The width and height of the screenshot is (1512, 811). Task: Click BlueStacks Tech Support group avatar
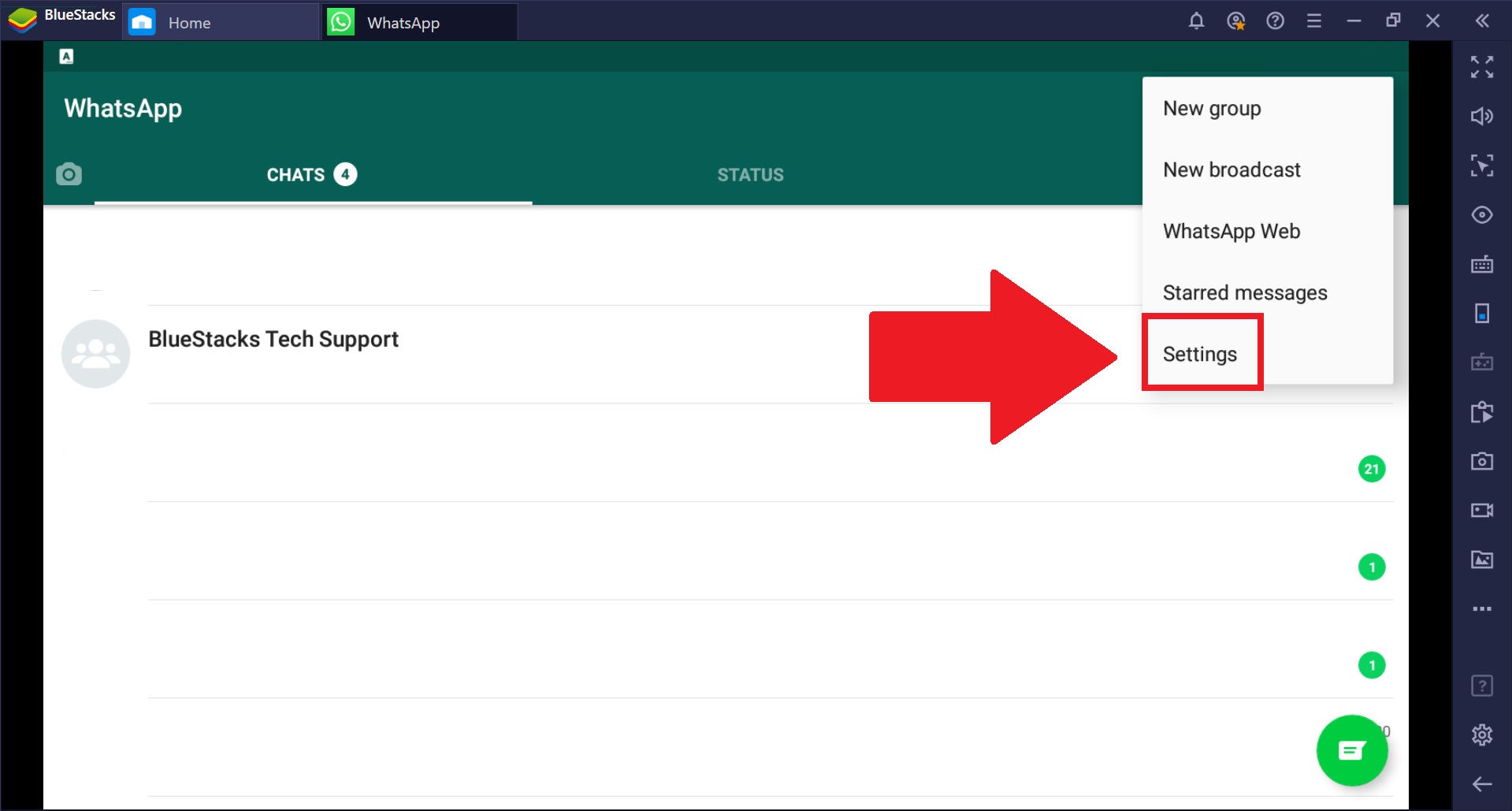coord(96,354)
